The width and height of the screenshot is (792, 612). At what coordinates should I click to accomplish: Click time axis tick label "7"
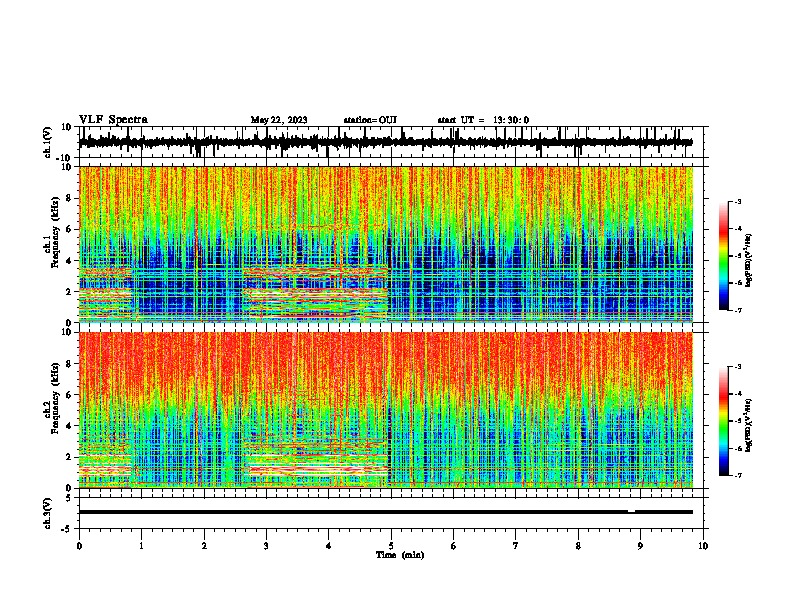point(516,546)
